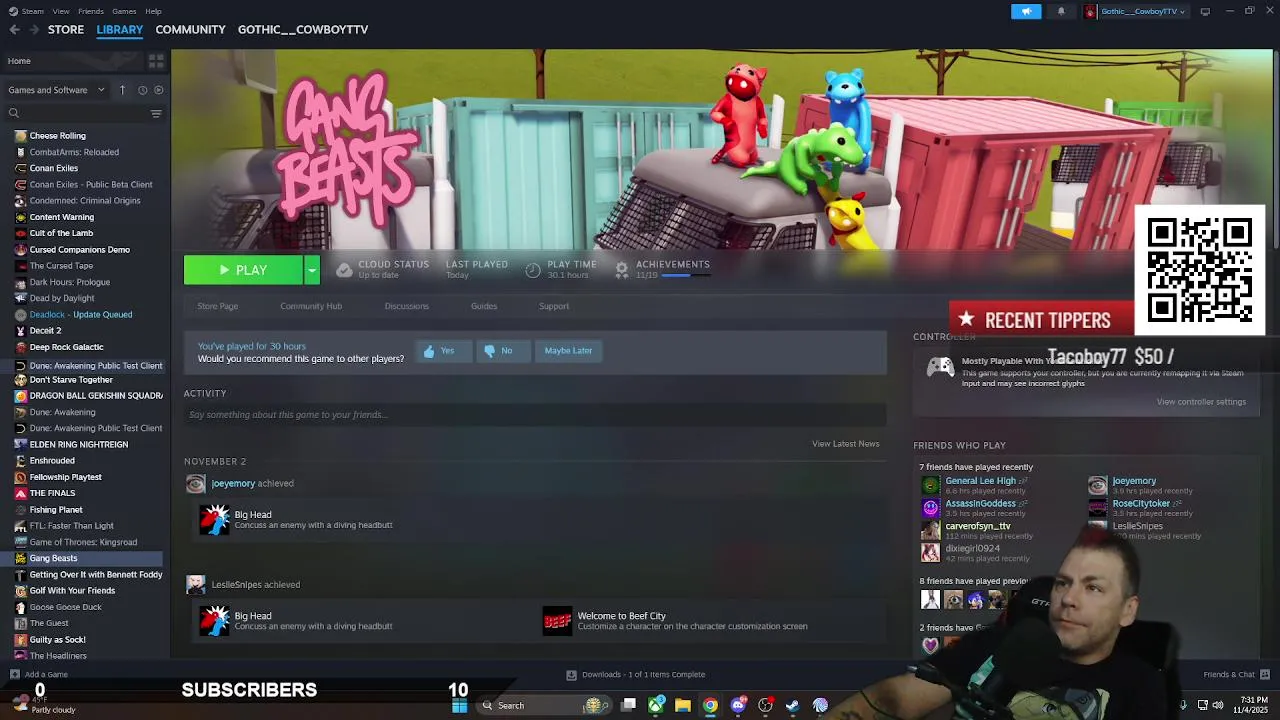Open the Games menu
1280x720 pixels.
point(125,12)
